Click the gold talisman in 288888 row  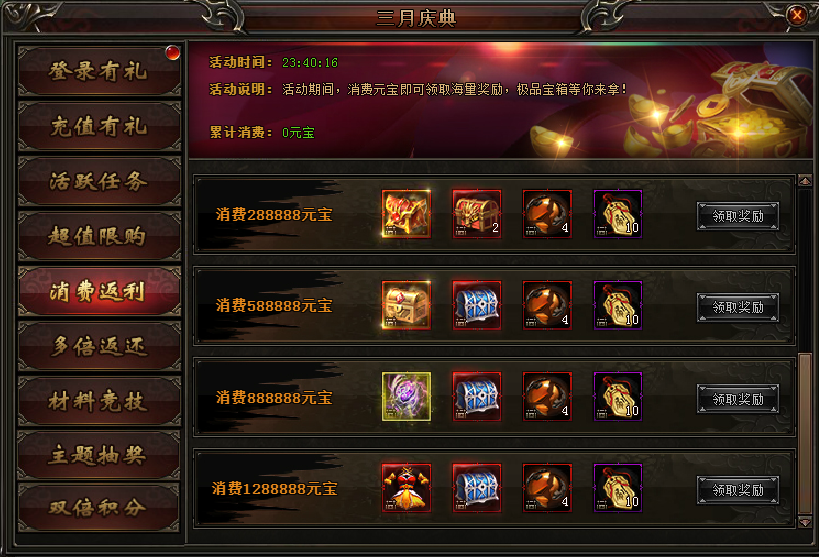617,214
